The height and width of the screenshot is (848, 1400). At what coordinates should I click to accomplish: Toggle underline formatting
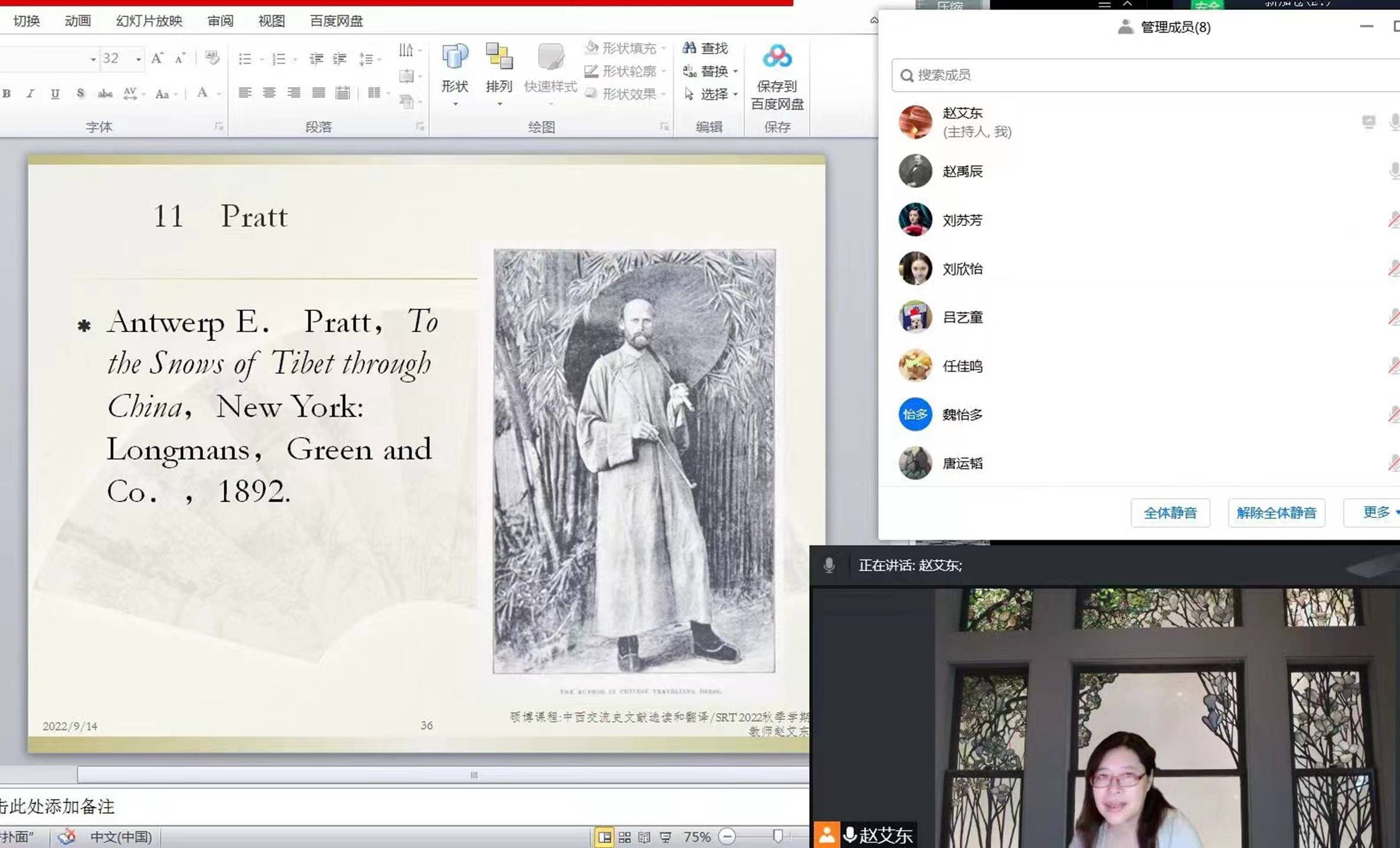pos(55,94)
